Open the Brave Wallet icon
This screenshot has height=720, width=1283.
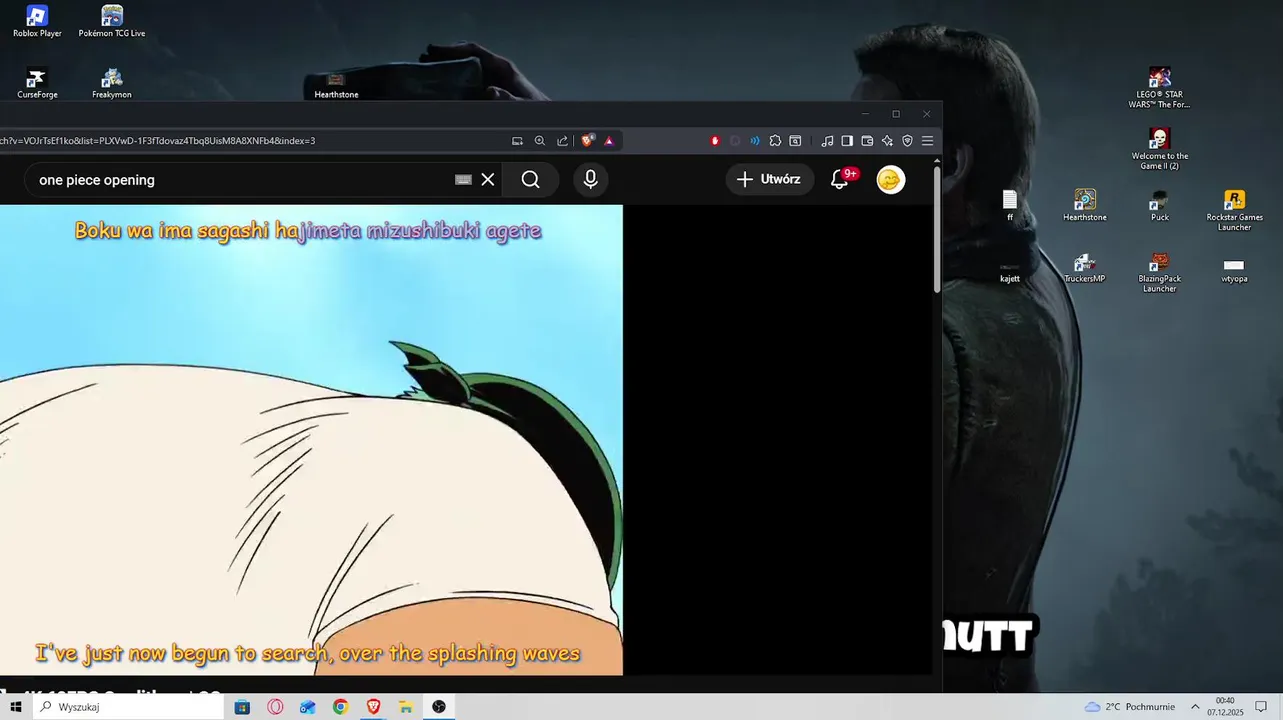[867, 141]
